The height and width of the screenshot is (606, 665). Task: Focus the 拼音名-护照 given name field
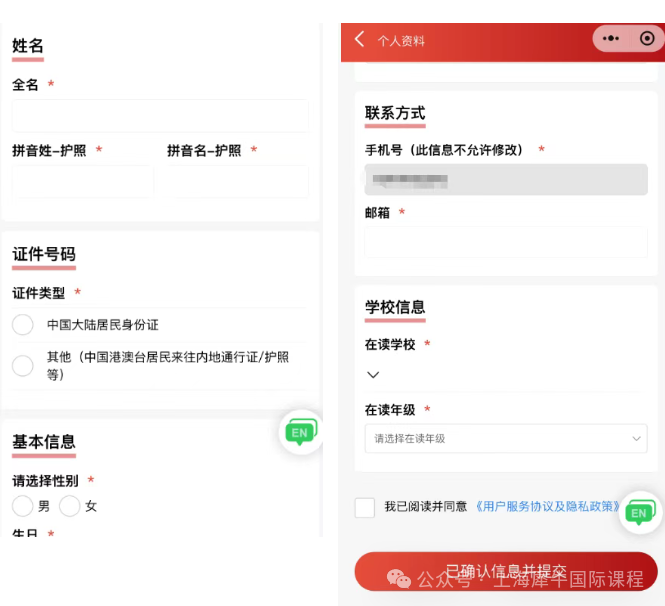(238, 182)
